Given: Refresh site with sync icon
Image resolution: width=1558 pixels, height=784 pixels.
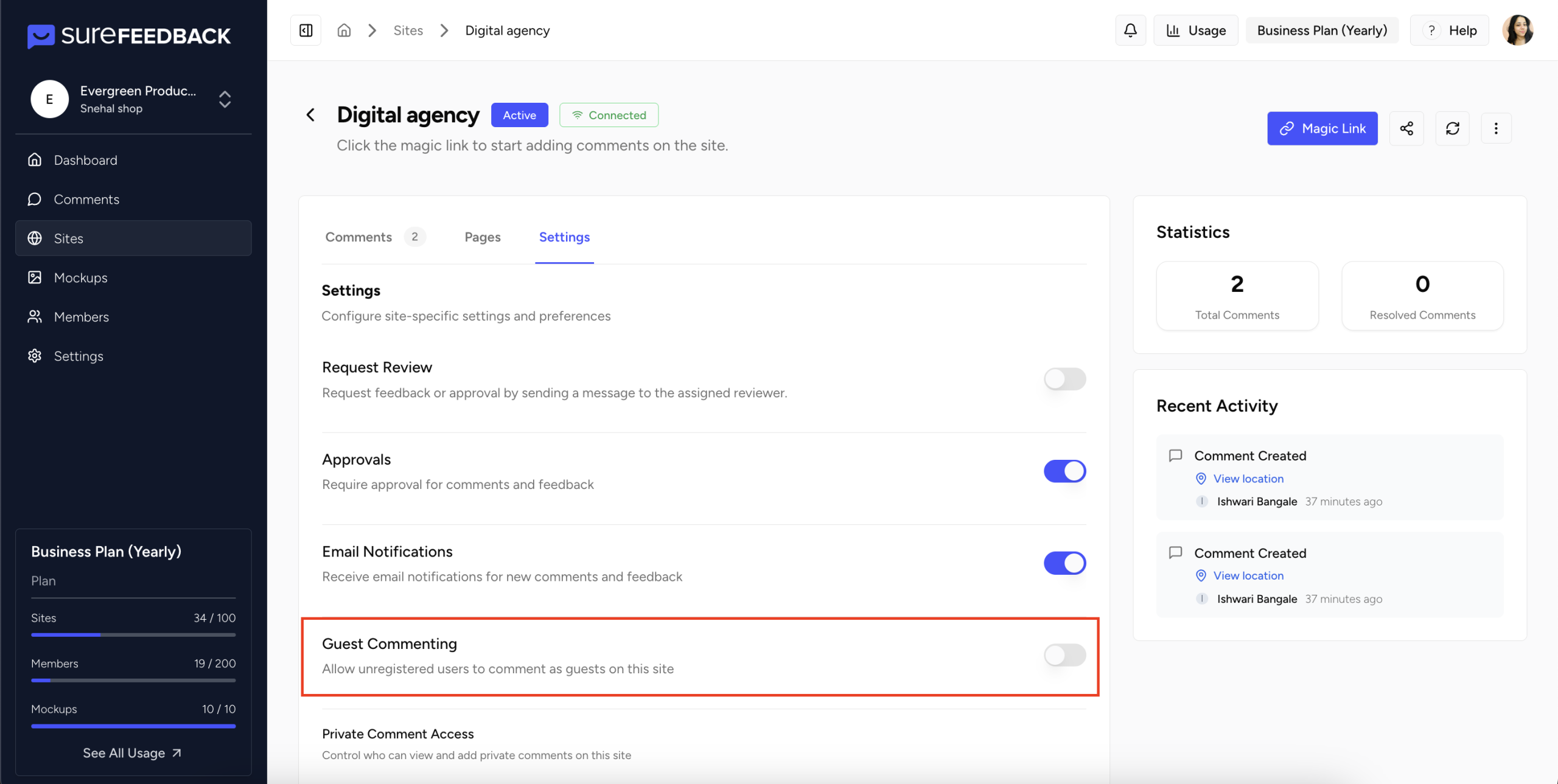Looking at the screenshot, I should click(x=1452, y=128).
